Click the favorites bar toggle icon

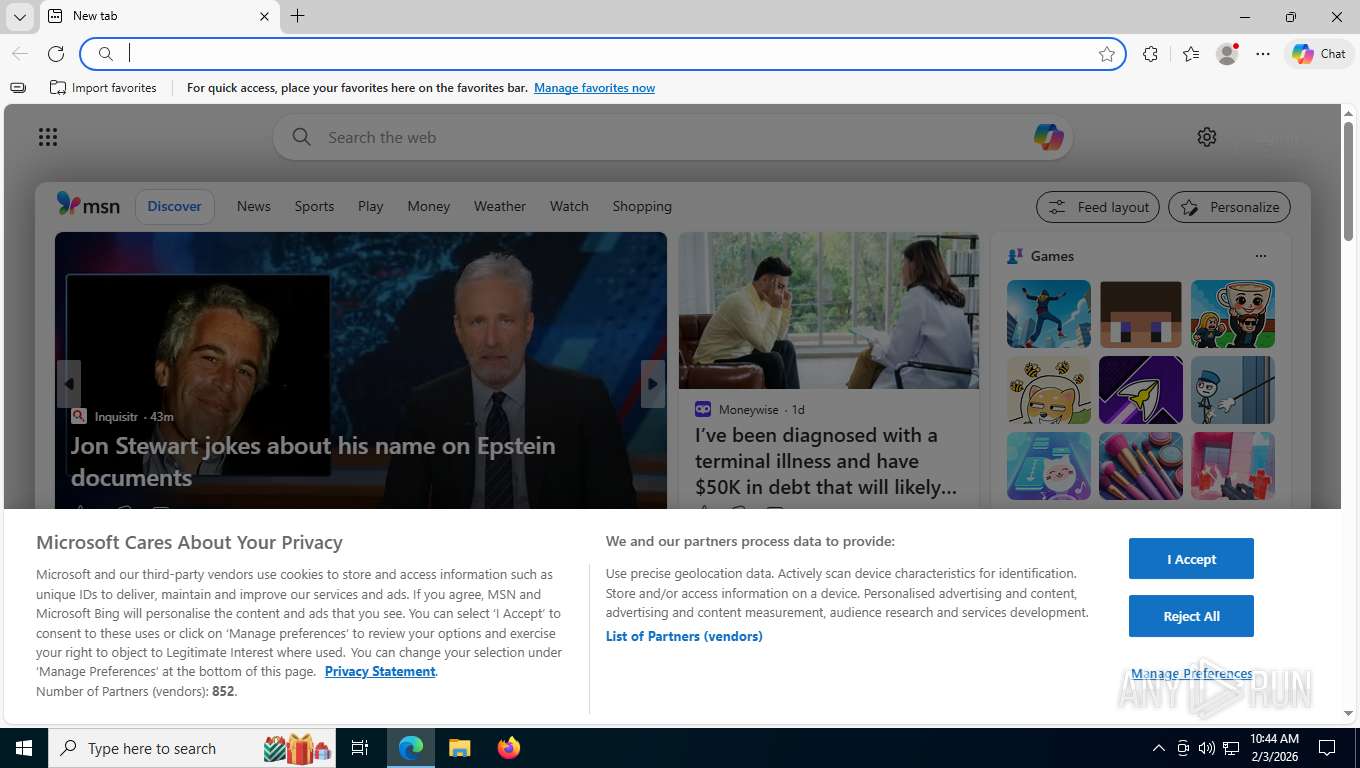[18, 88]
